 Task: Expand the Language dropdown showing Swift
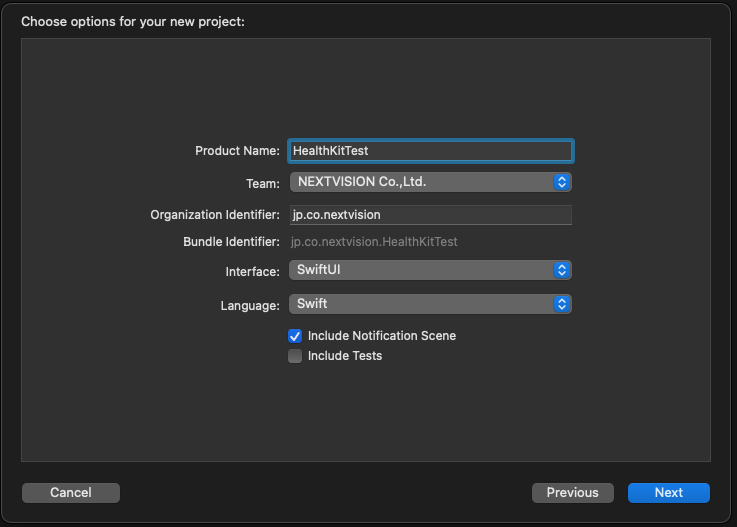[x=420, y=303]
